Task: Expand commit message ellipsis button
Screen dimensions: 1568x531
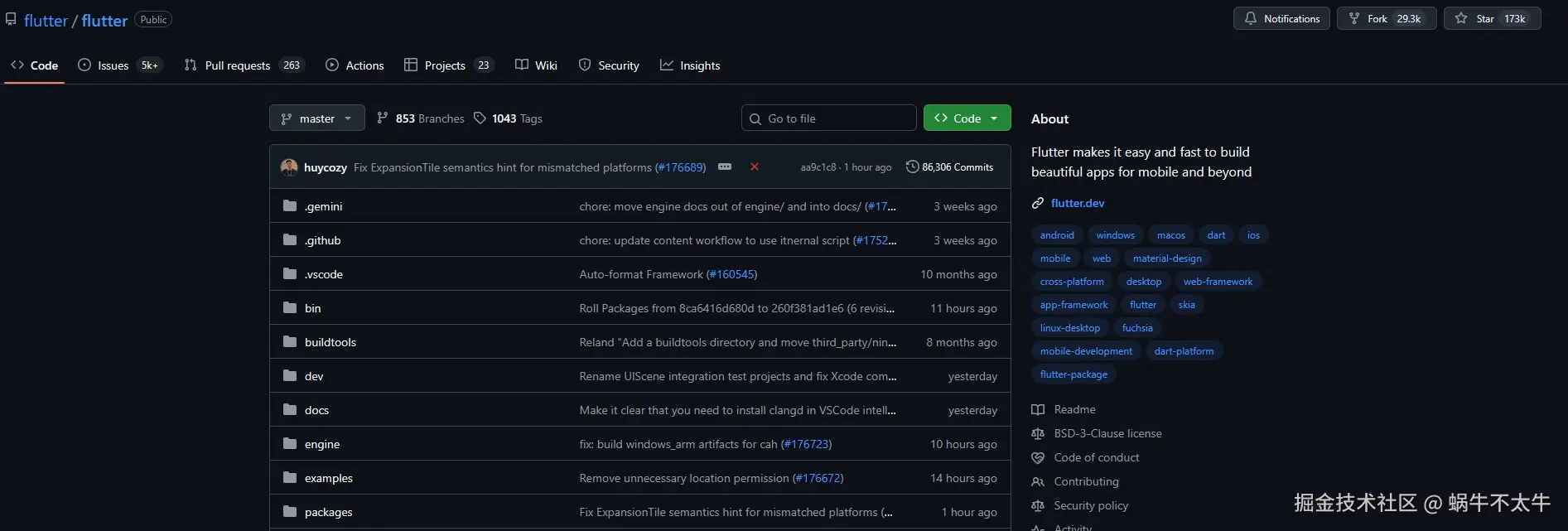Action: (x=725, y=167)
